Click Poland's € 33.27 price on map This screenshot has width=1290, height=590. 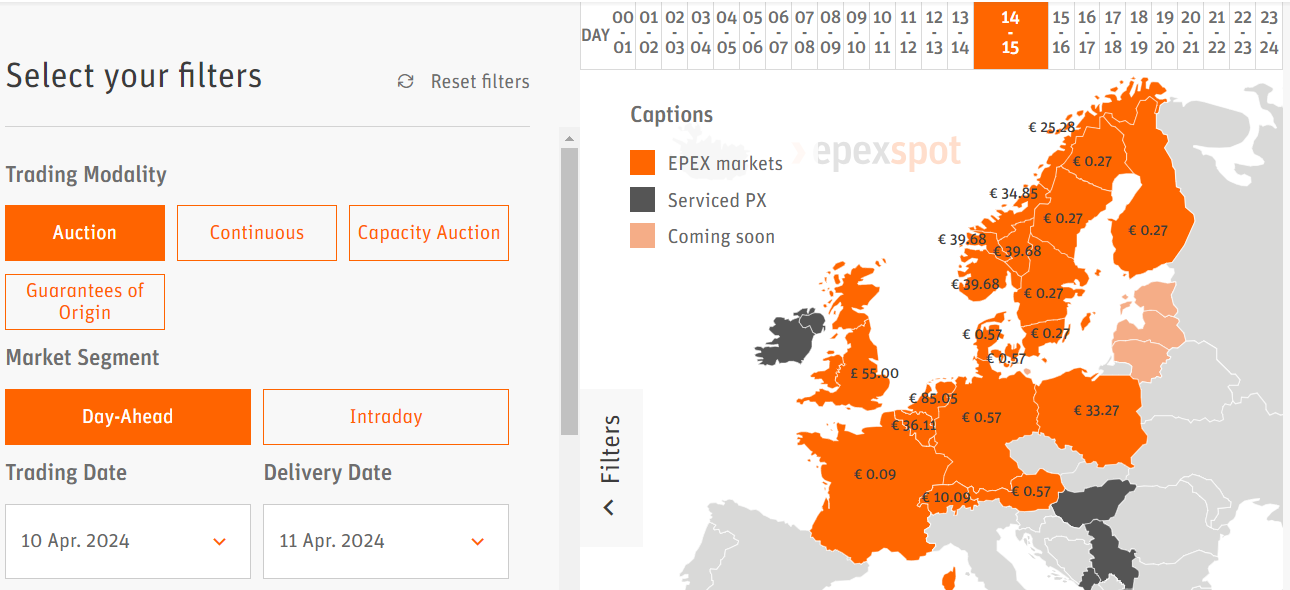tap(1096, 410)
